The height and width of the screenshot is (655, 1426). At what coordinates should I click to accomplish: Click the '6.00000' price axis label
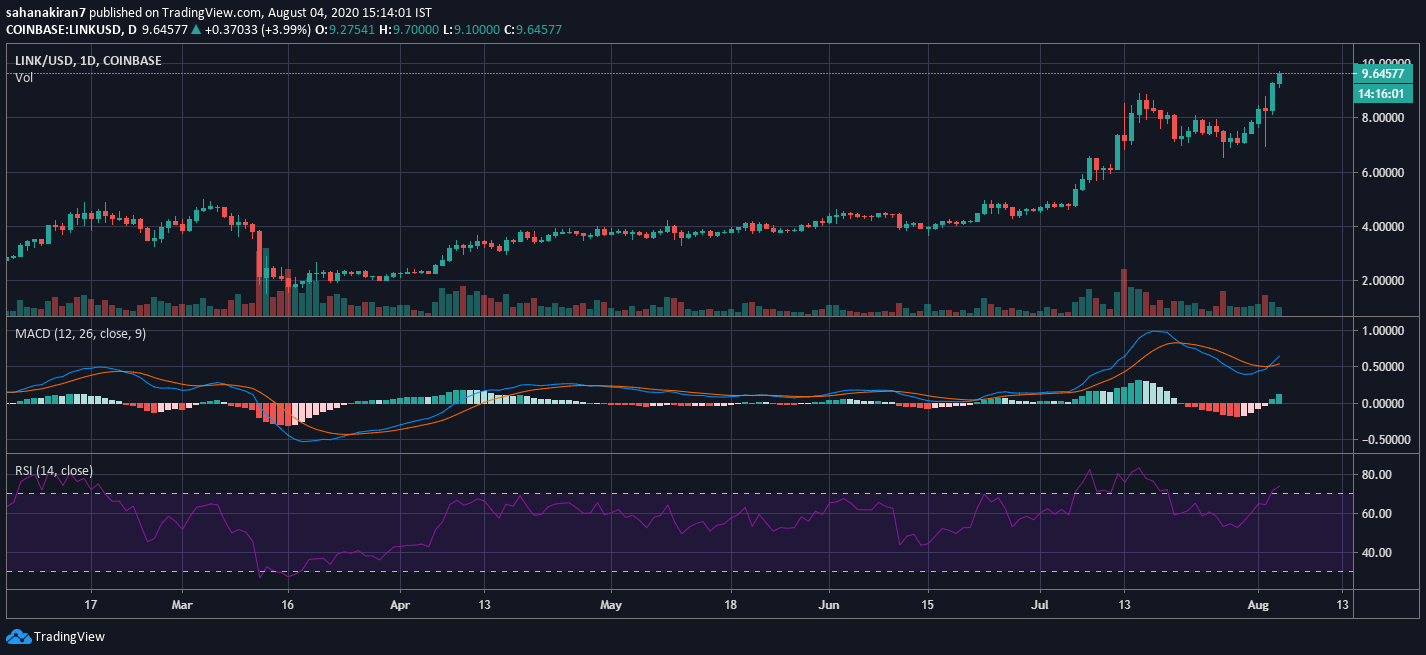[x=1384, y=172]
